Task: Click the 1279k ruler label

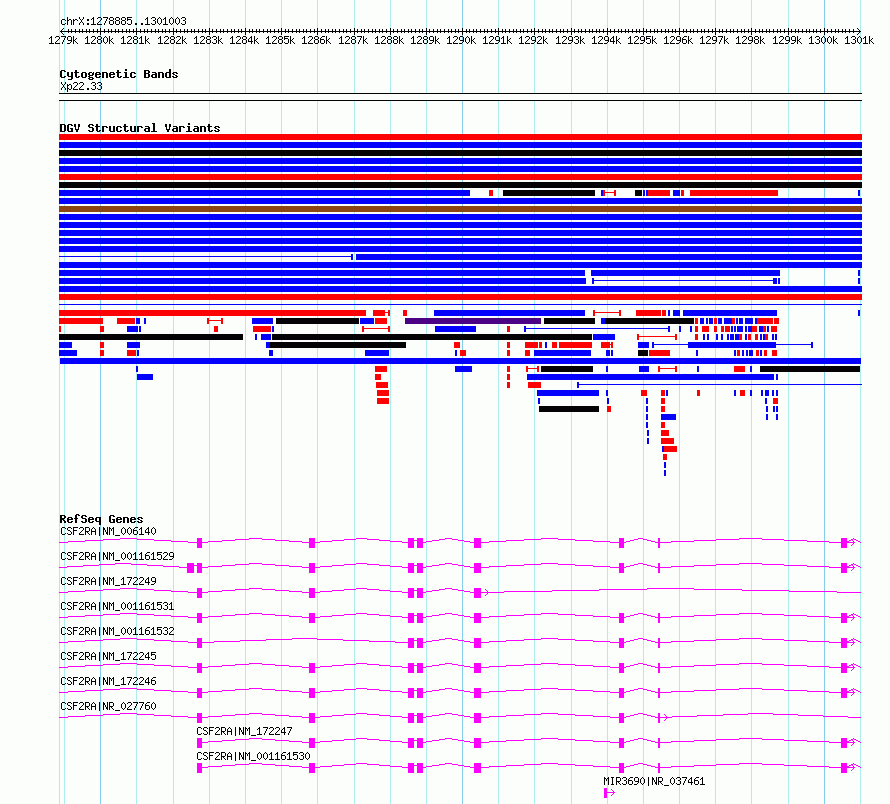Action: [x=63, y=40]
